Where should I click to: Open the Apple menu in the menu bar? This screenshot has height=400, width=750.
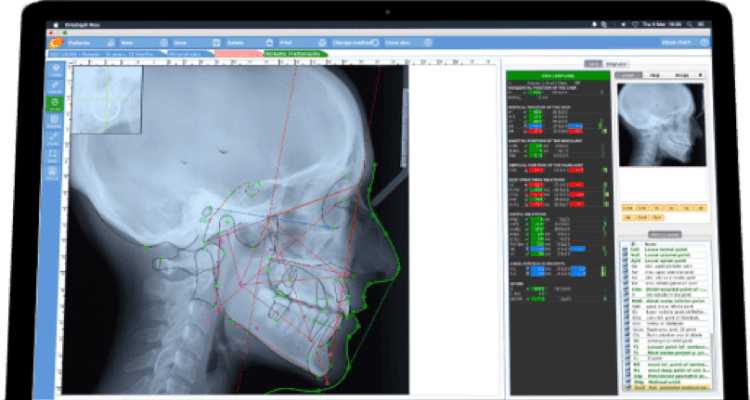pos(55,24)
